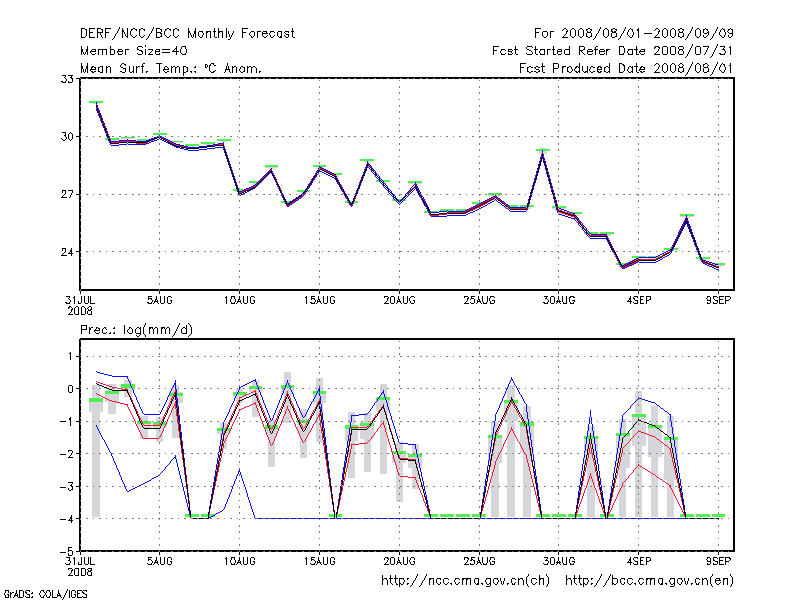
Task: Click the -5 value on precipitation axis
Action: [x=67, y=551]
